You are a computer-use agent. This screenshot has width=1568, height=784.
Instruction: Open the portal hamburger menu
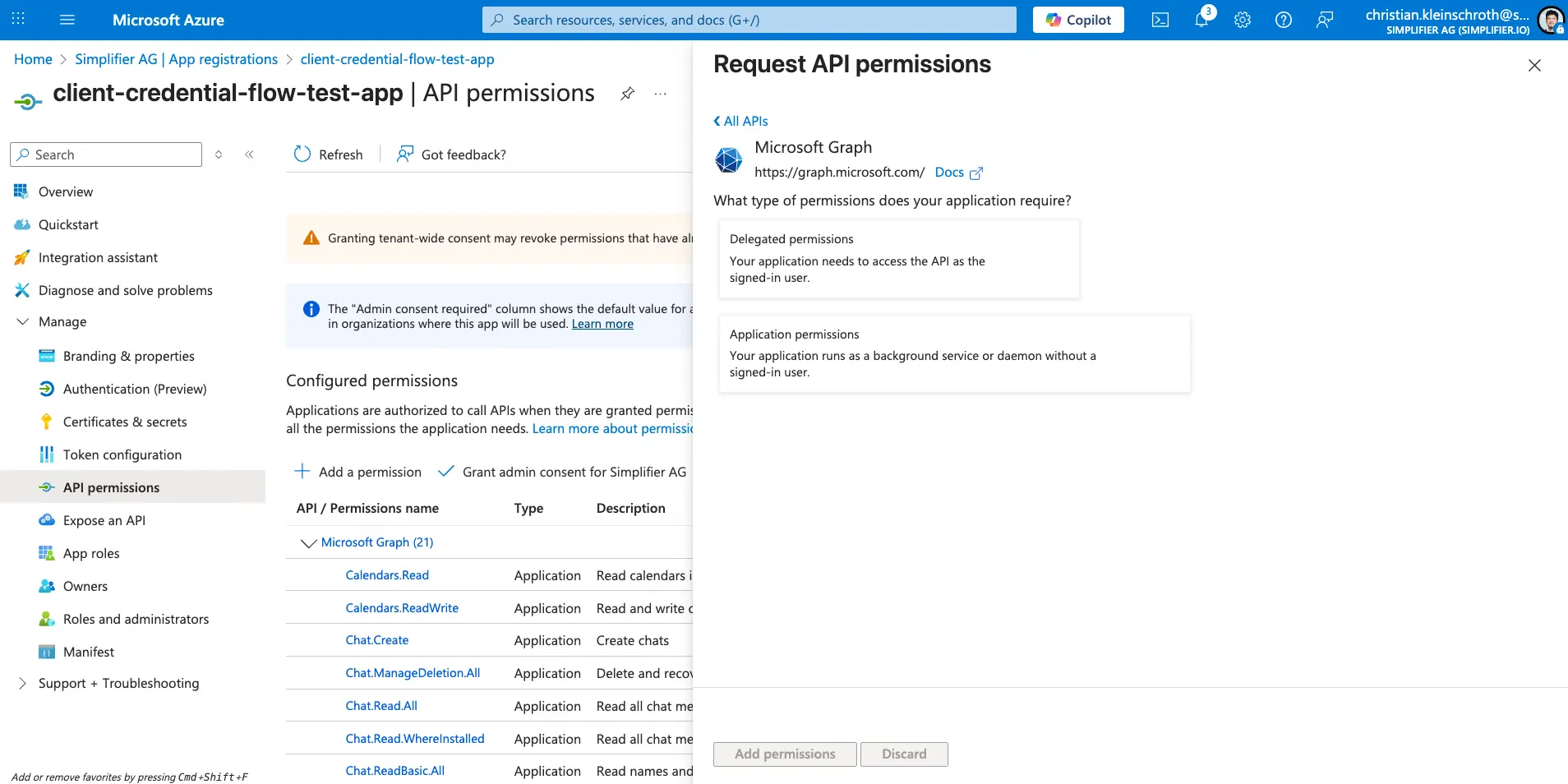67,20
